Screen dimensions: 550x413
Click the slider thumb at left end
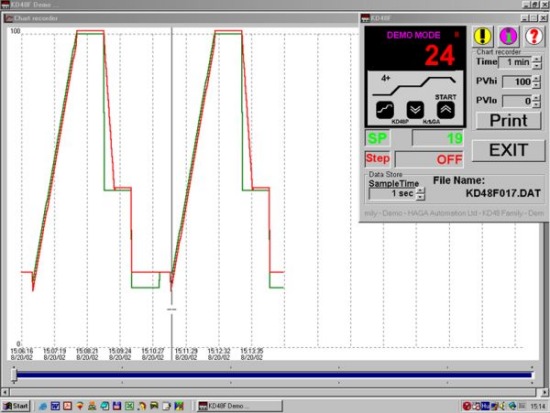pyautogui.click(x=14, y=374)
